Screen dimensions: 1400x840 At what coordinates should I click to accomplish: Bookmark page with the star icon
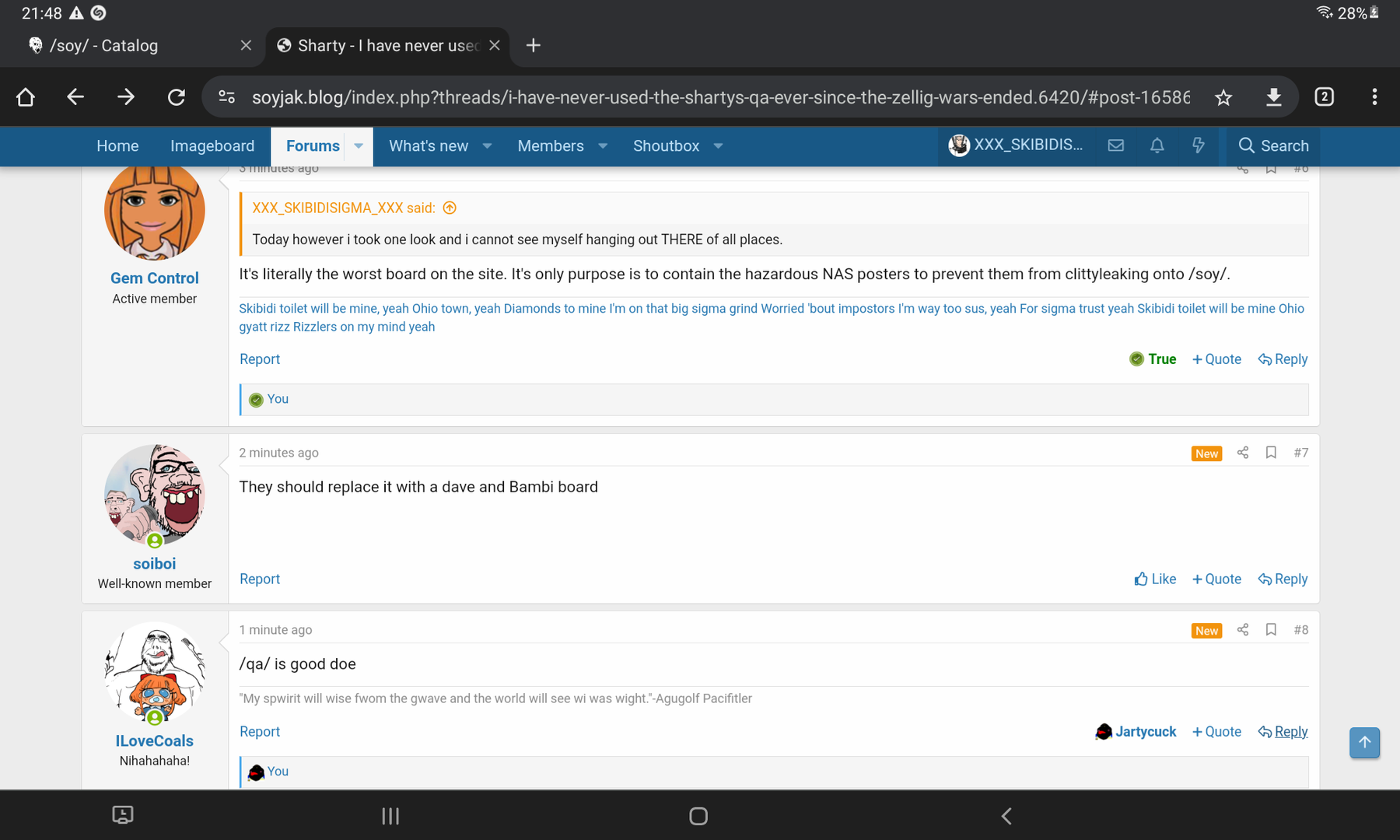coord(1223,97)
